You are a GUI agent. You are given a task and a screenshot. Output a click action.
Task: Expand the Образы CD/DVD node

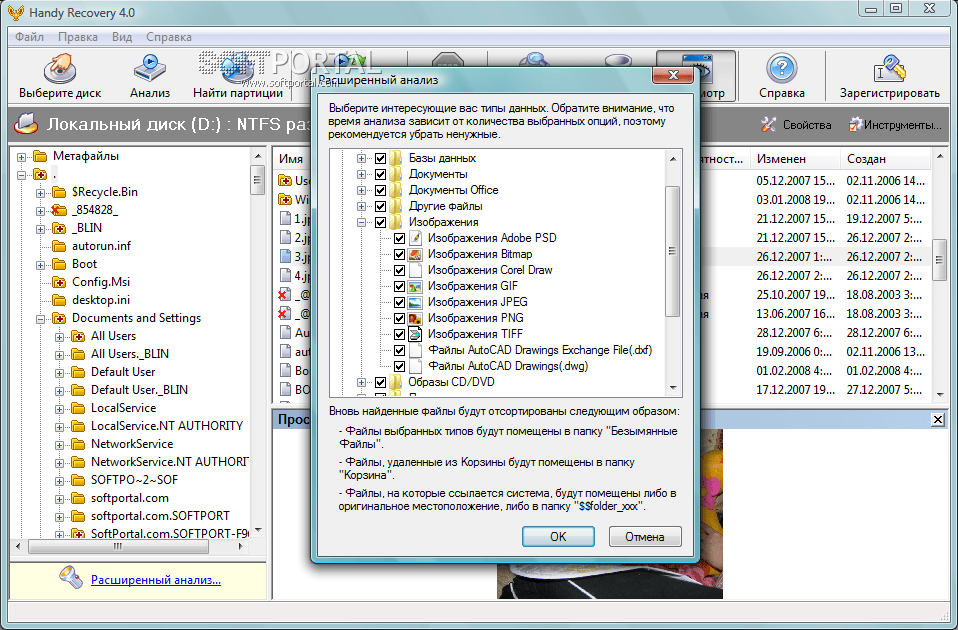point(361,383)
